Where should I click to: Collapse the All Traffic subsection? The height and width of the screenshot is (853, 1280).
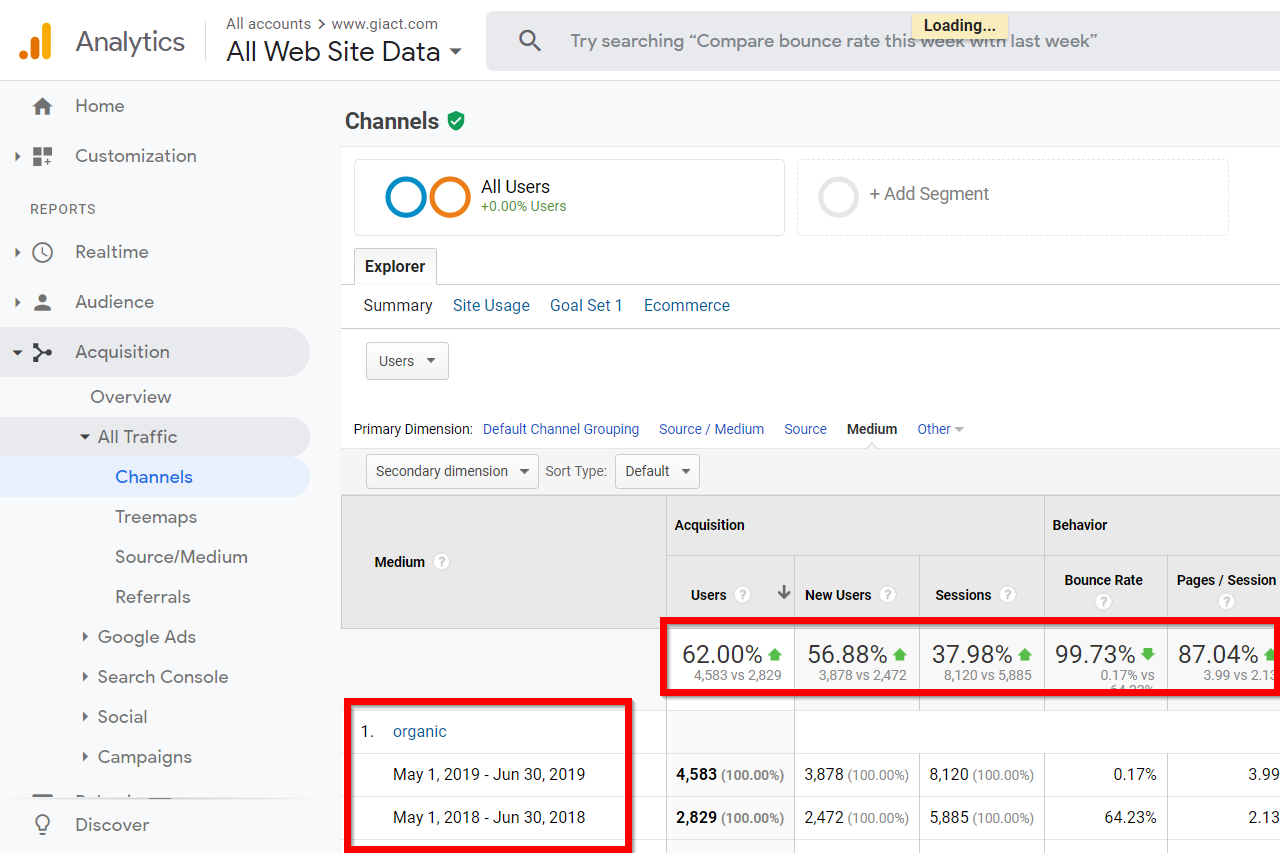click(x=85, y=437)
